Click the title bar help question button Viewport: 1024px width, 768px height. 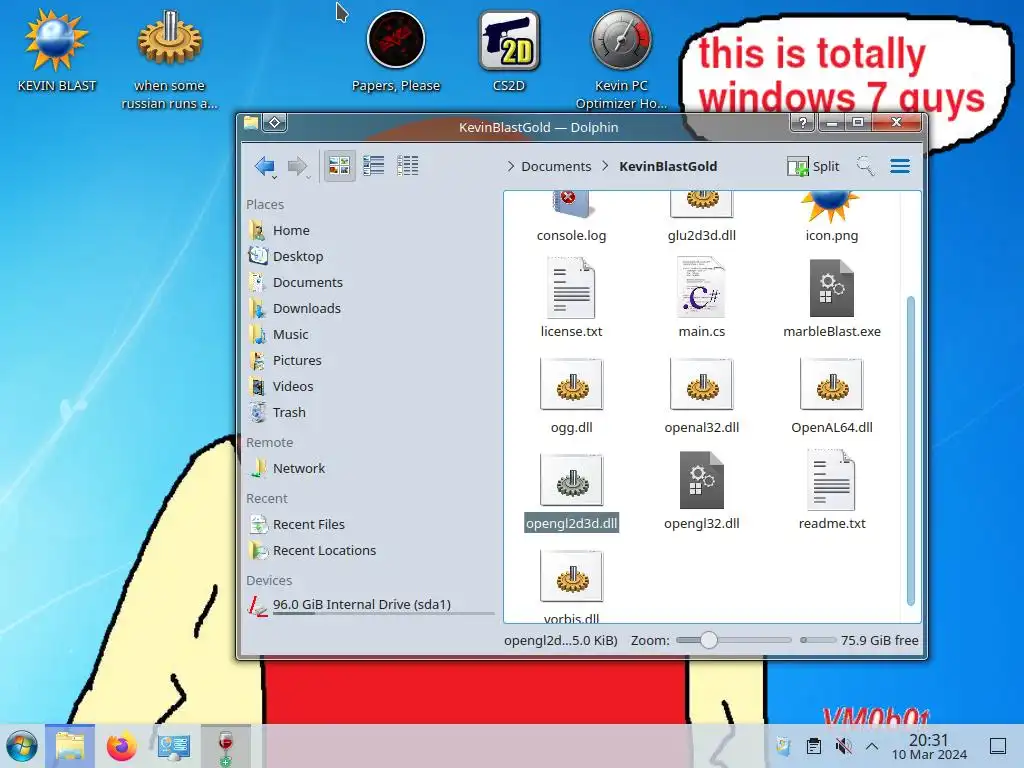(803, 123)
